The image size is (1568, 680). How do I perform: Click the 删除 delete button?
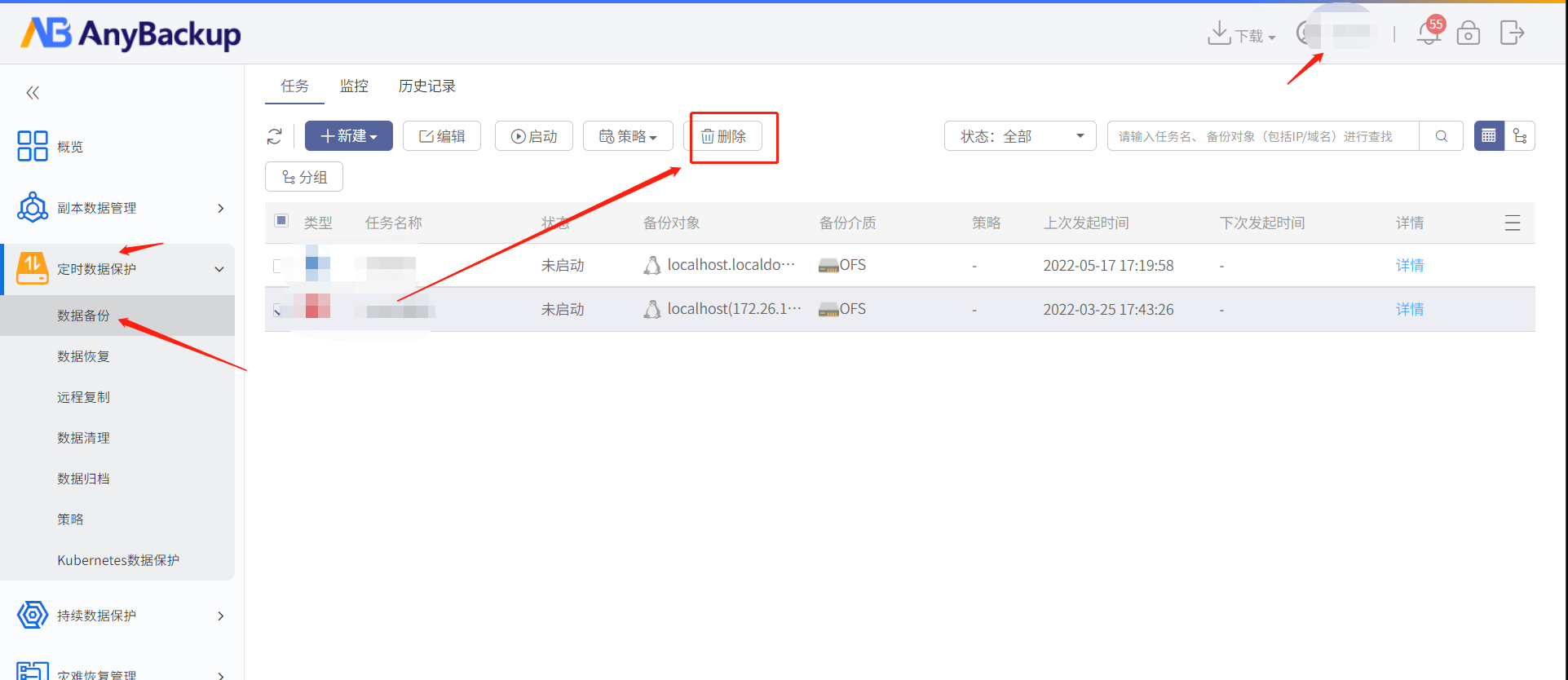[x=724, y=136]
